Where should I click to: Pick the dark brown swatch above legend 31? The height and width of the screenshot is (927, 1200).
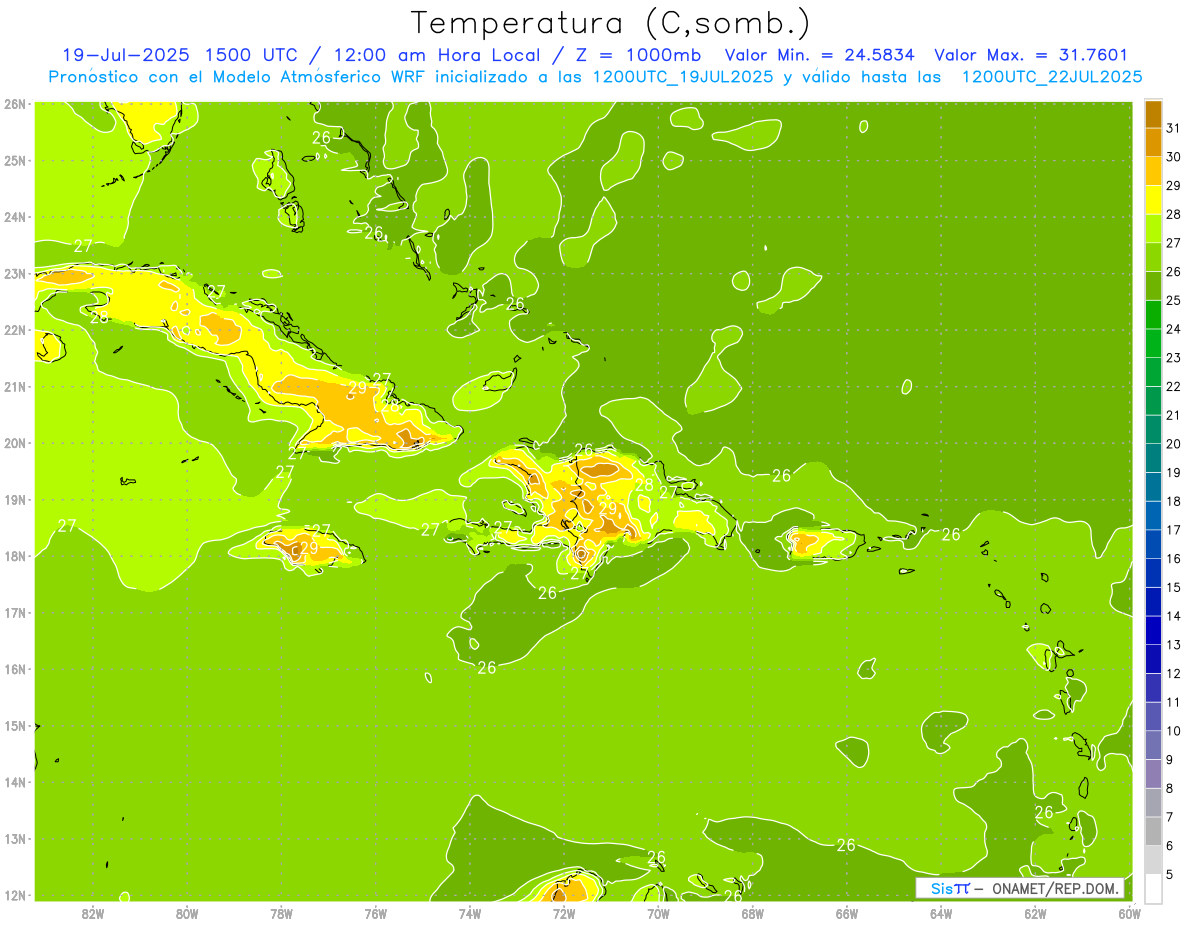[x=1153, y=114]
